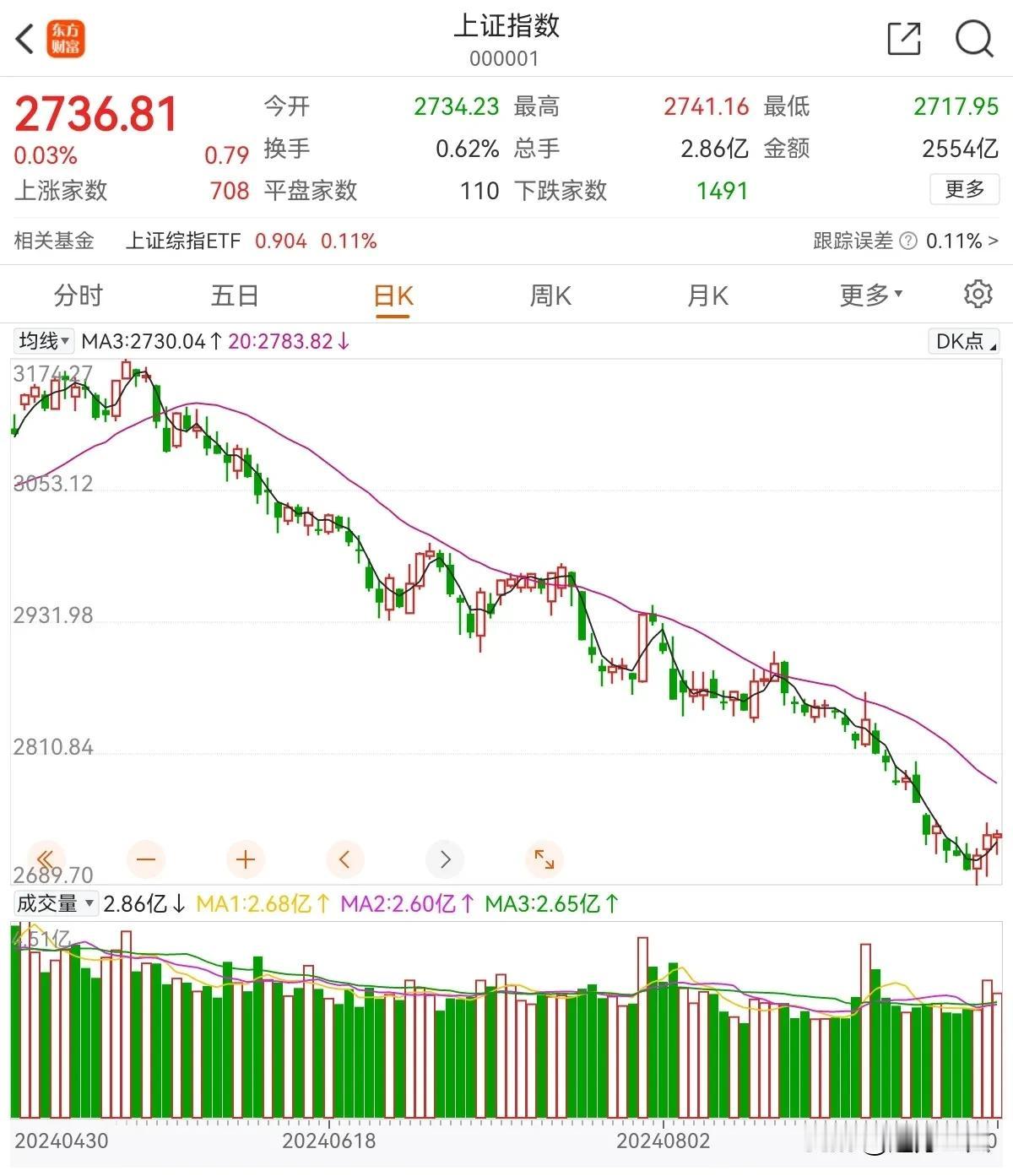Tap the 最高 value 2741.16
The image size is (1013, 1176).
(706, 106)
